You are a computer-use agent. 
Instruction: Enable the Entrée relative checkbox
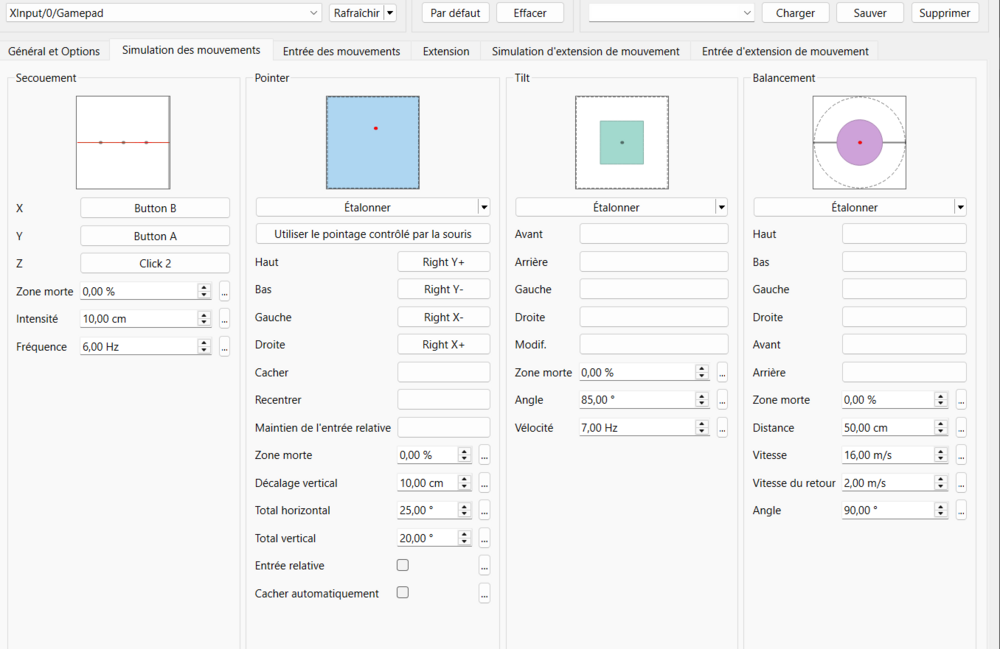click(x=403, y=565)
